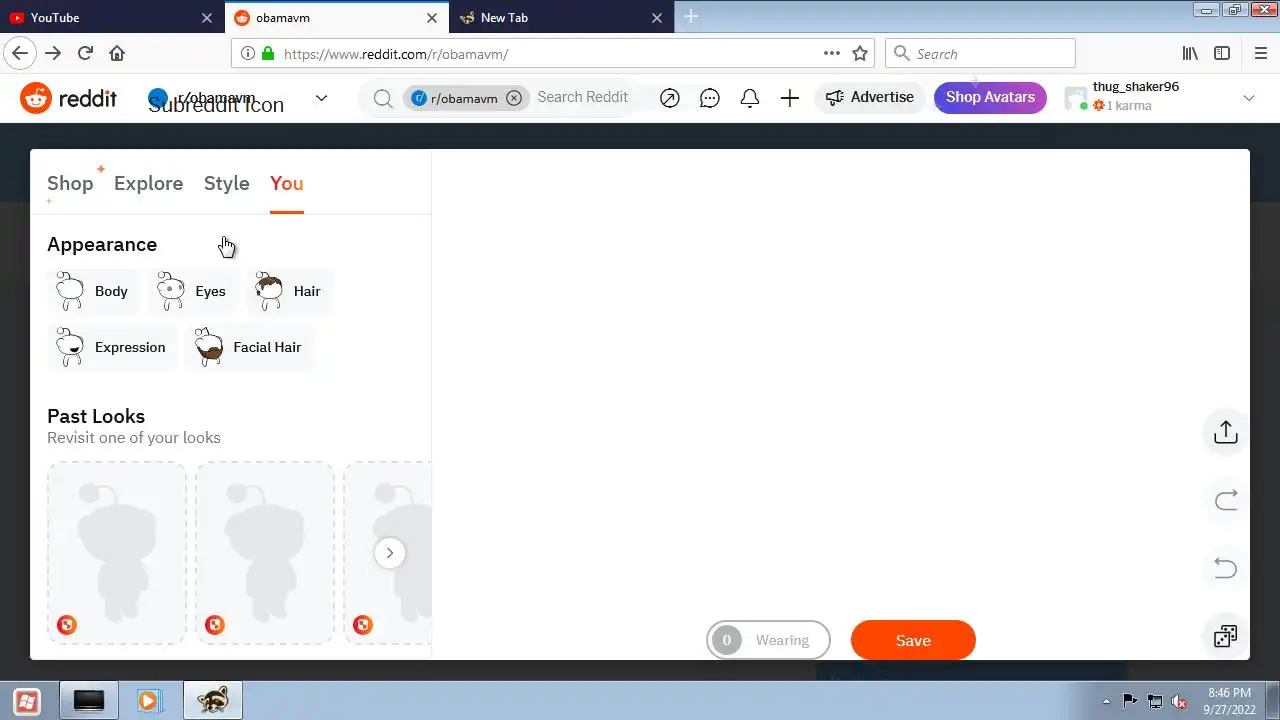
Task: Open the Firefox hamburger menu
Action: click(1260, 54)
